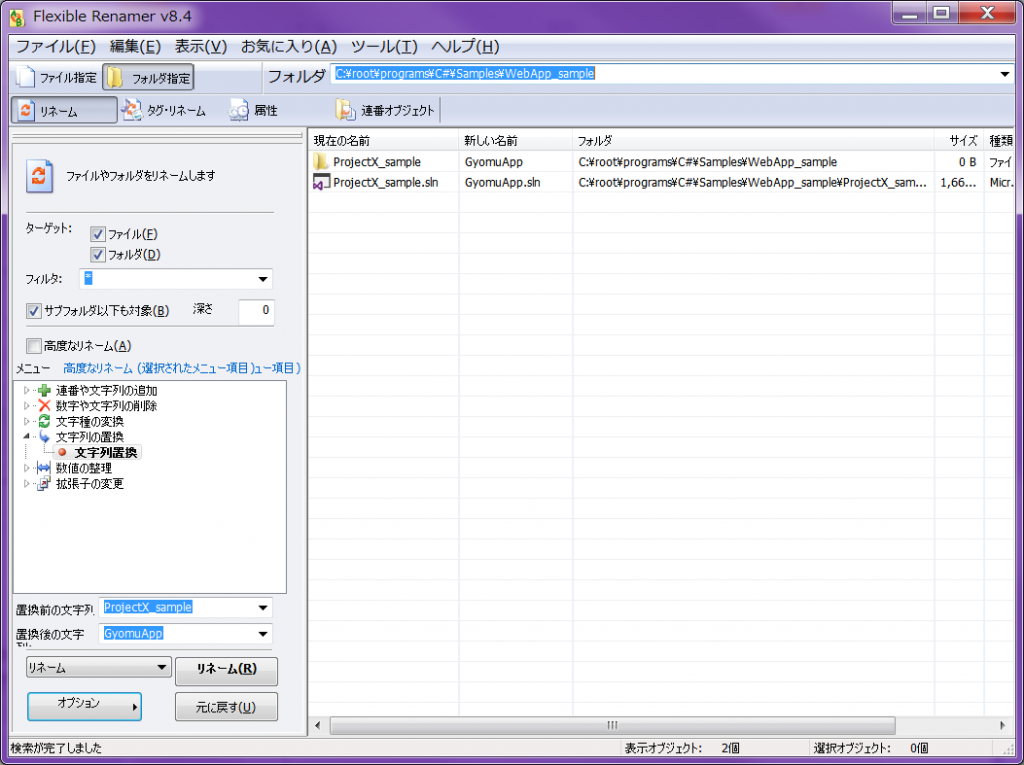Click the green plus icon for 連番や文字列の追加
Screen dimensions: 1024x765
44,391
